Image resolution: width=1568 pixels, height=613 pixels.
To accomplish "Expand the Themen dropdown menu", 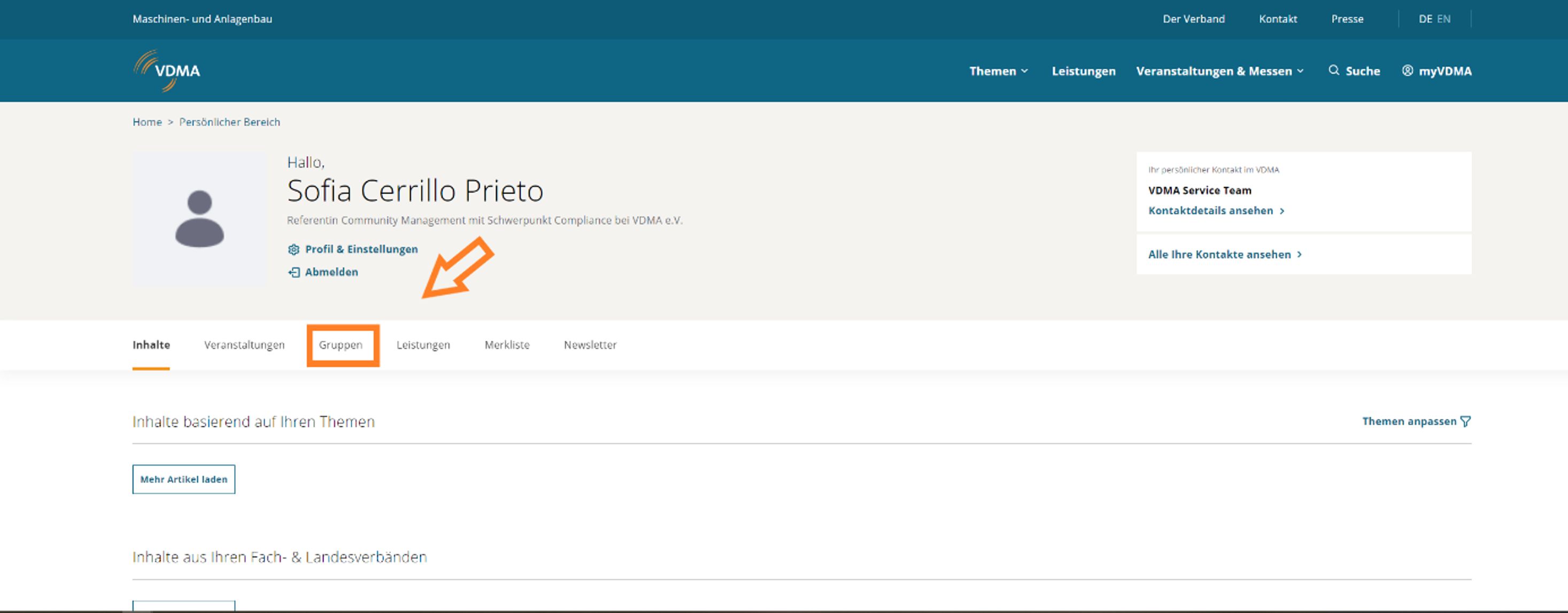I will click(x=998, y=71).
